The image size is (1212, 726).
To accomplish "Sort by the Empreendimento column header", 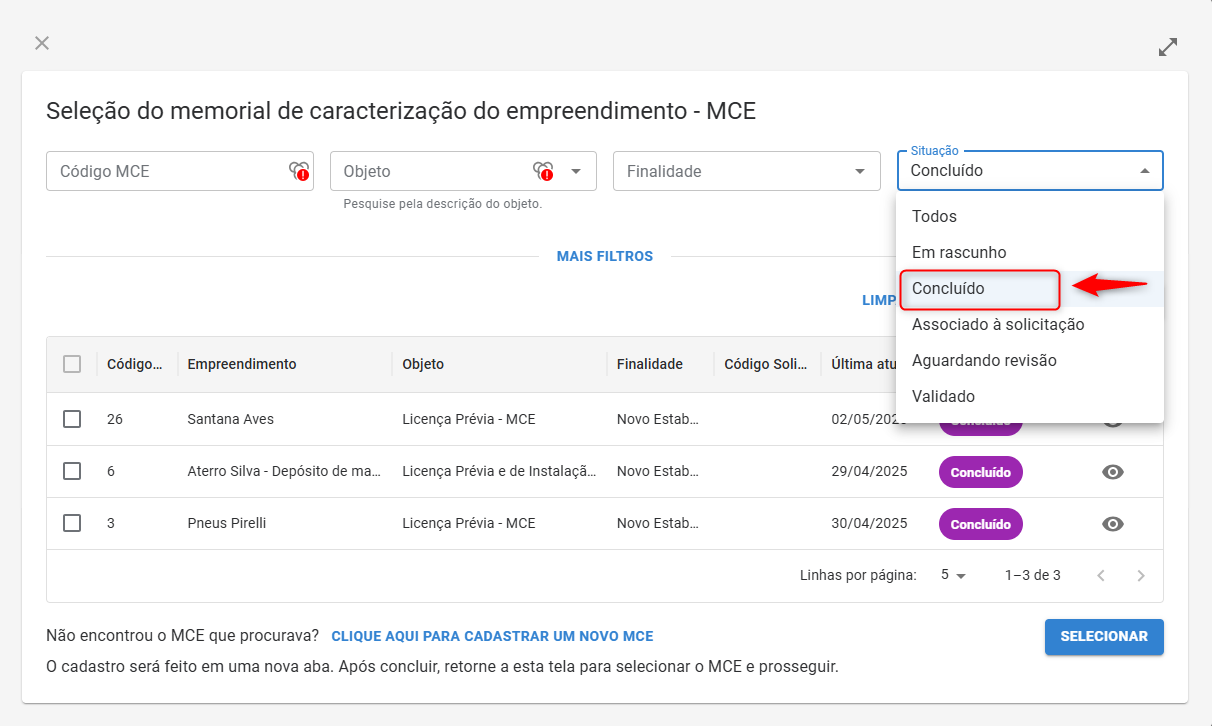I will (242, 364).
